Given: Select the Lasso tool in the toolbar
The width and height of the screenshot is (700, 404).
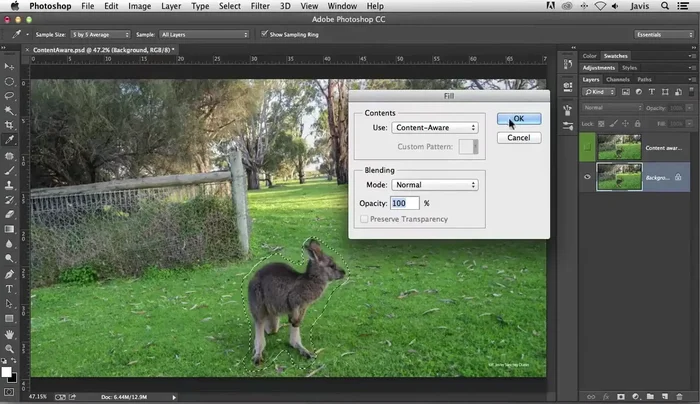Looking at the screenshot, I should (x=9, y=96).
